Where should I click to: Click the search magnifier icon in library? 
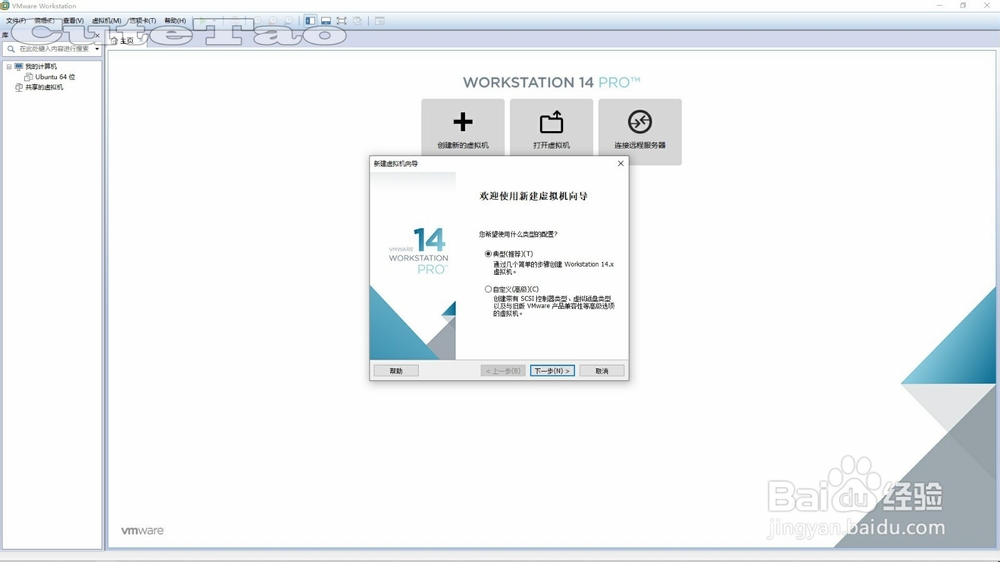(11, 48)
